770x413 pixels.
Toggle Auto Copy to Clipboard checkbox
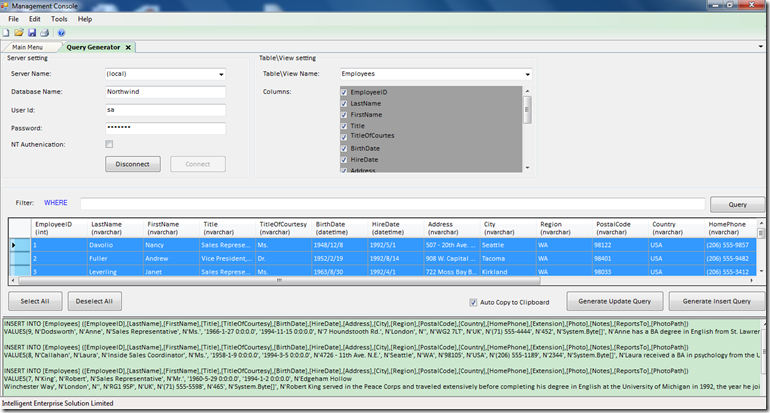[x=474, y=302]
